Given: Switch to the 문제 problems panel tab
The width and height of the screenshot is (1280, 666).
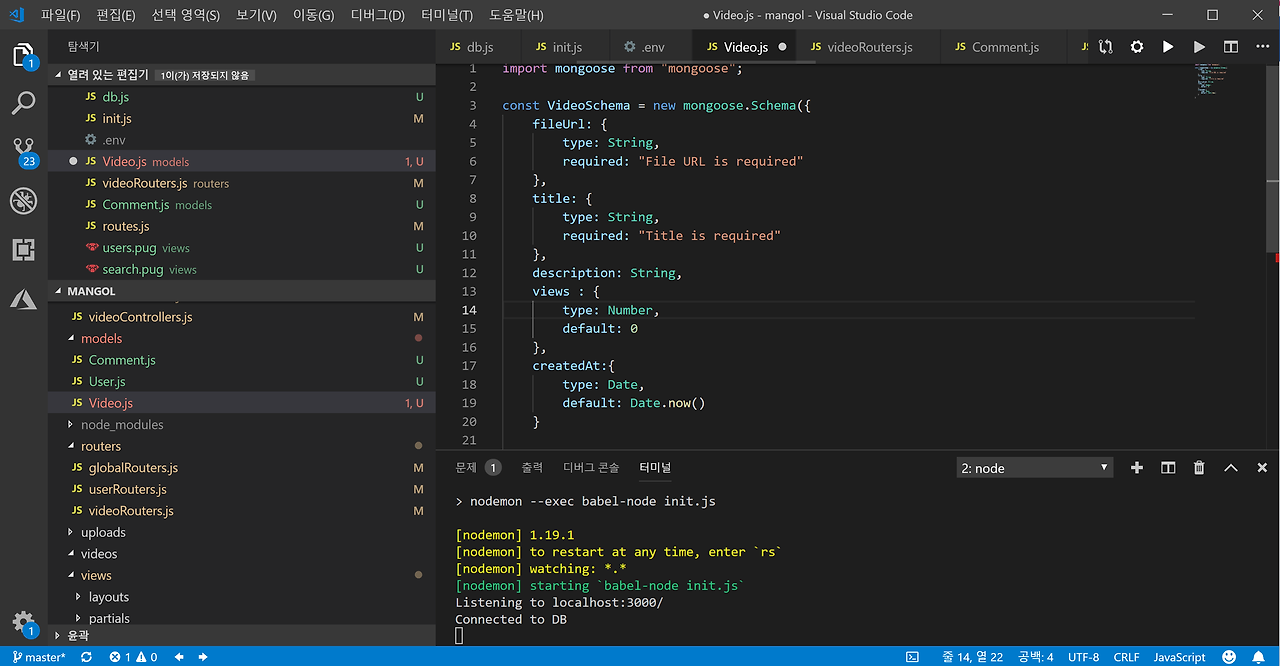Looking at the screenshot, I should (x=466, y=468).
